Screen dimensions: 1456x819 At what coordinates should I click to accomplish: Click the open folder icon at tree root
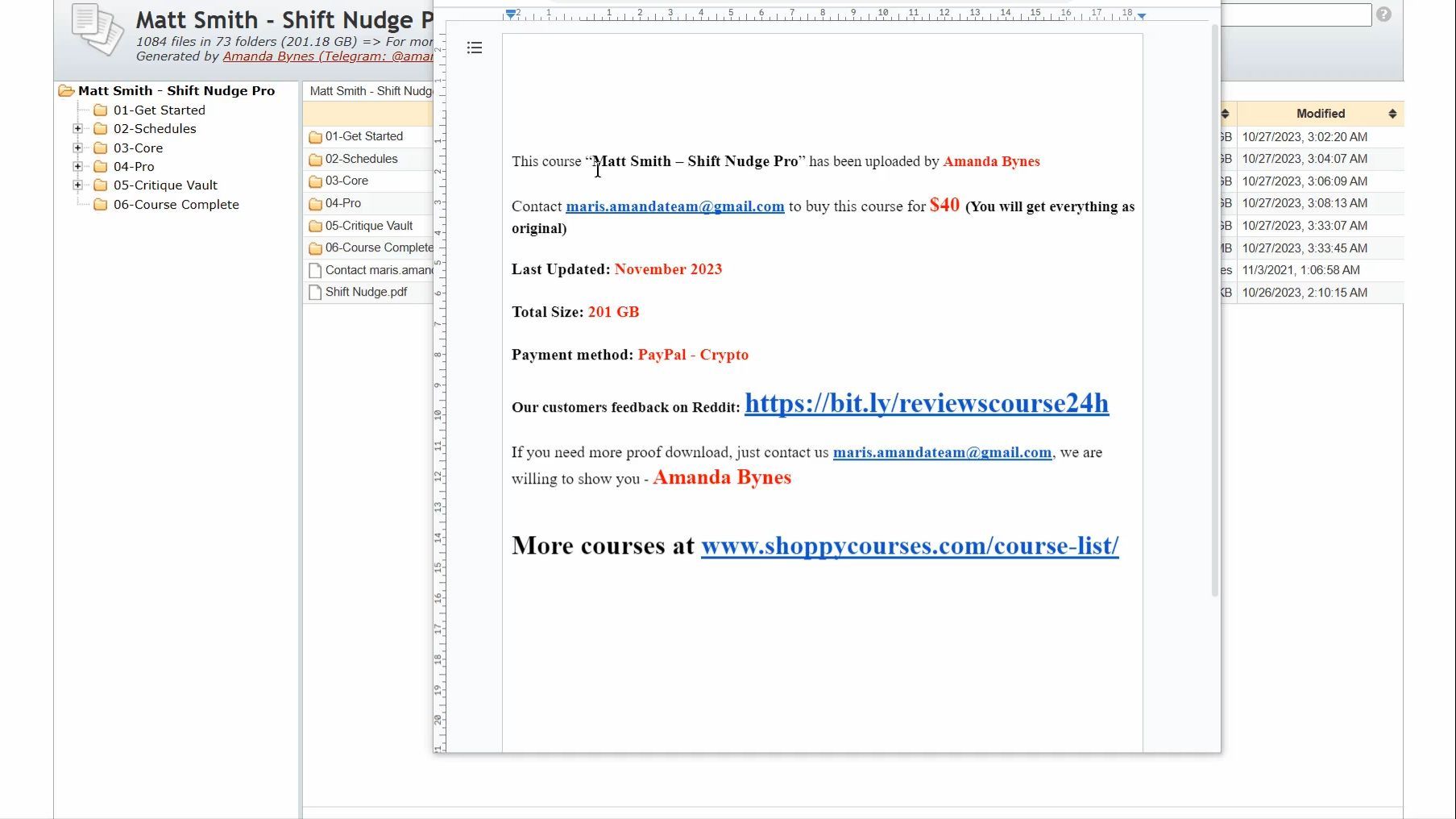coord(66,91)
